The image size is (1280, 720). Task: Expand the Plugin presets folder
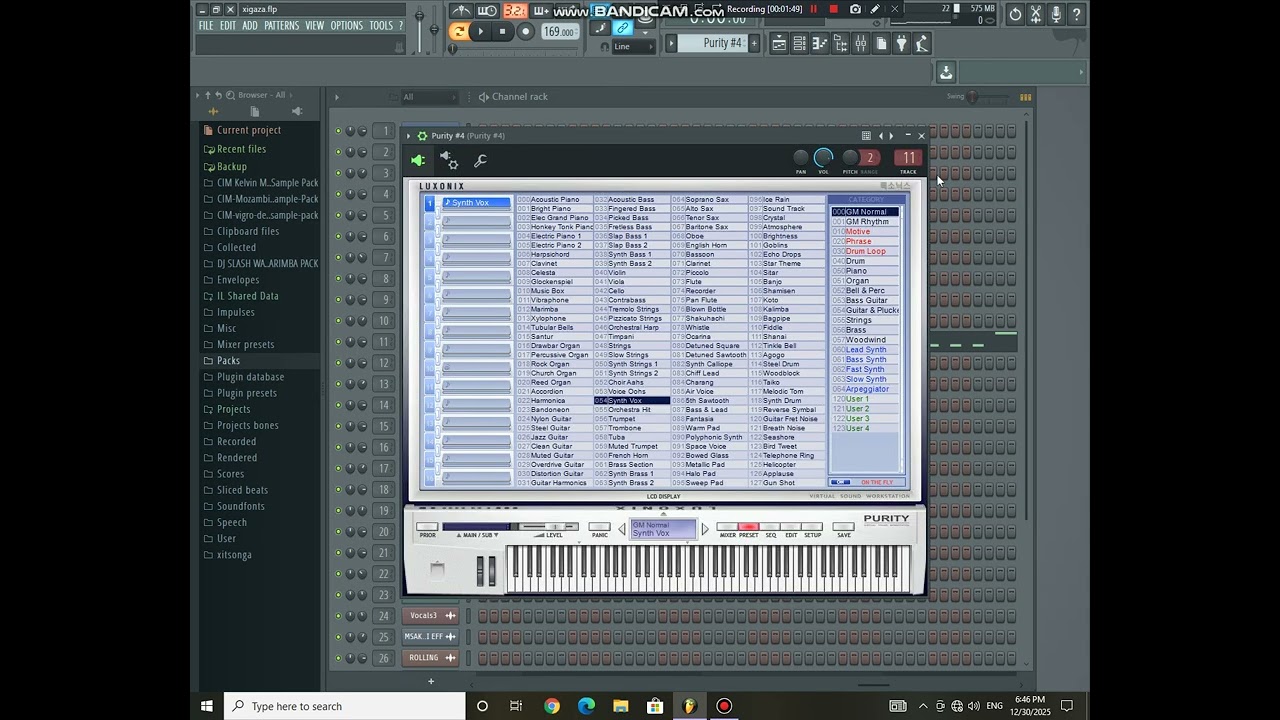(246, 393)
